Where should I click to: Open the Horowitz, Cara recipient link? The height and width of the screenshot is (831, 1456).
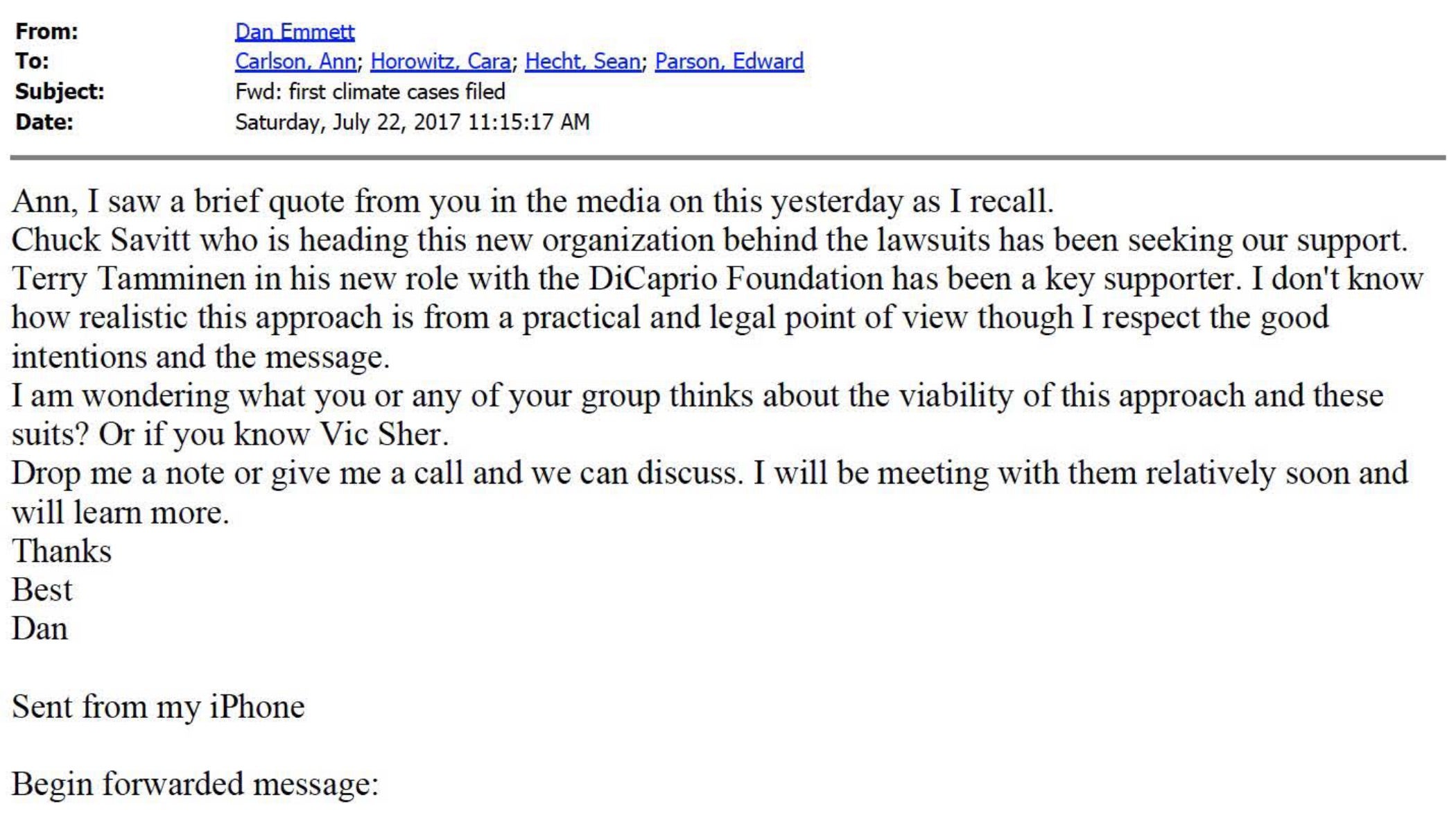click(x=440, y=61)
